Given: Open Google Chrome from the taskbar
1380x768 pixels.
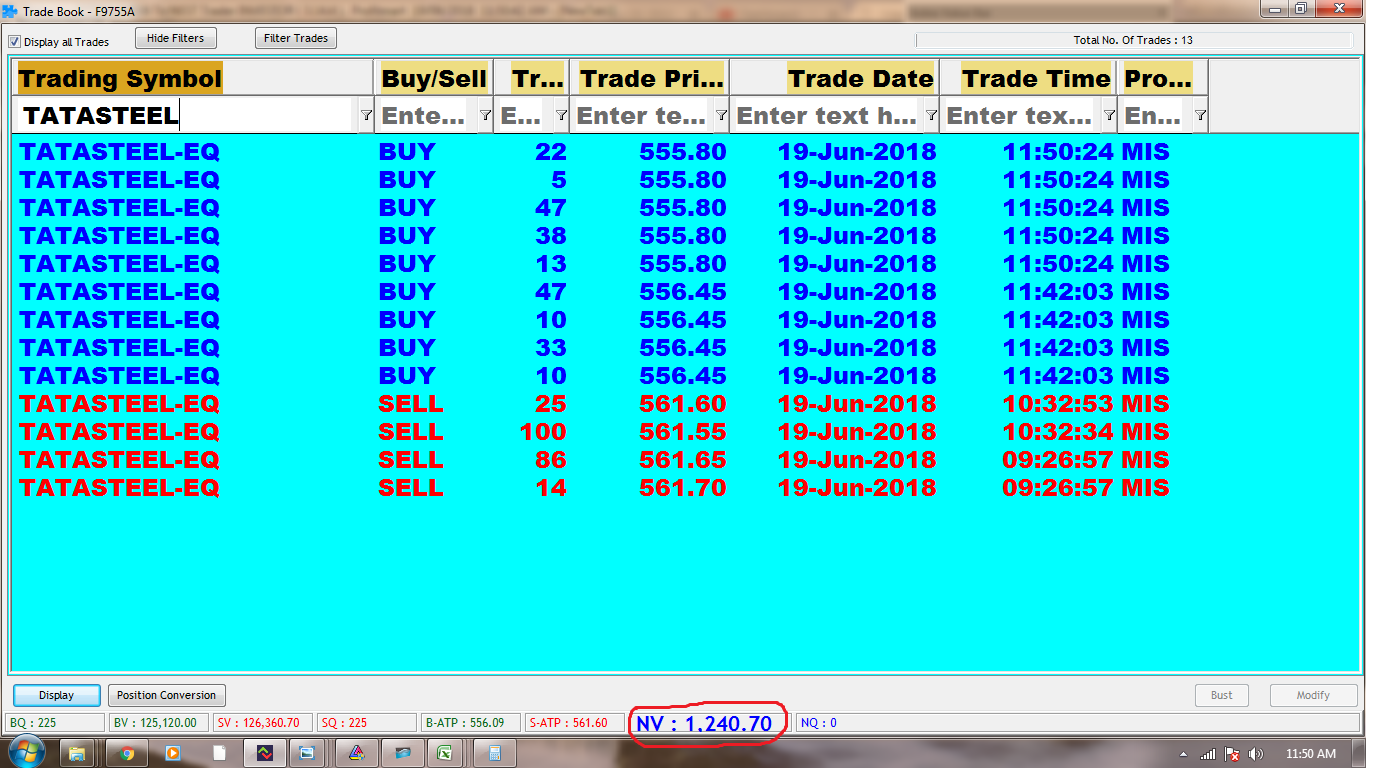Looking at the screenshot, I should (x=127, y=753).
